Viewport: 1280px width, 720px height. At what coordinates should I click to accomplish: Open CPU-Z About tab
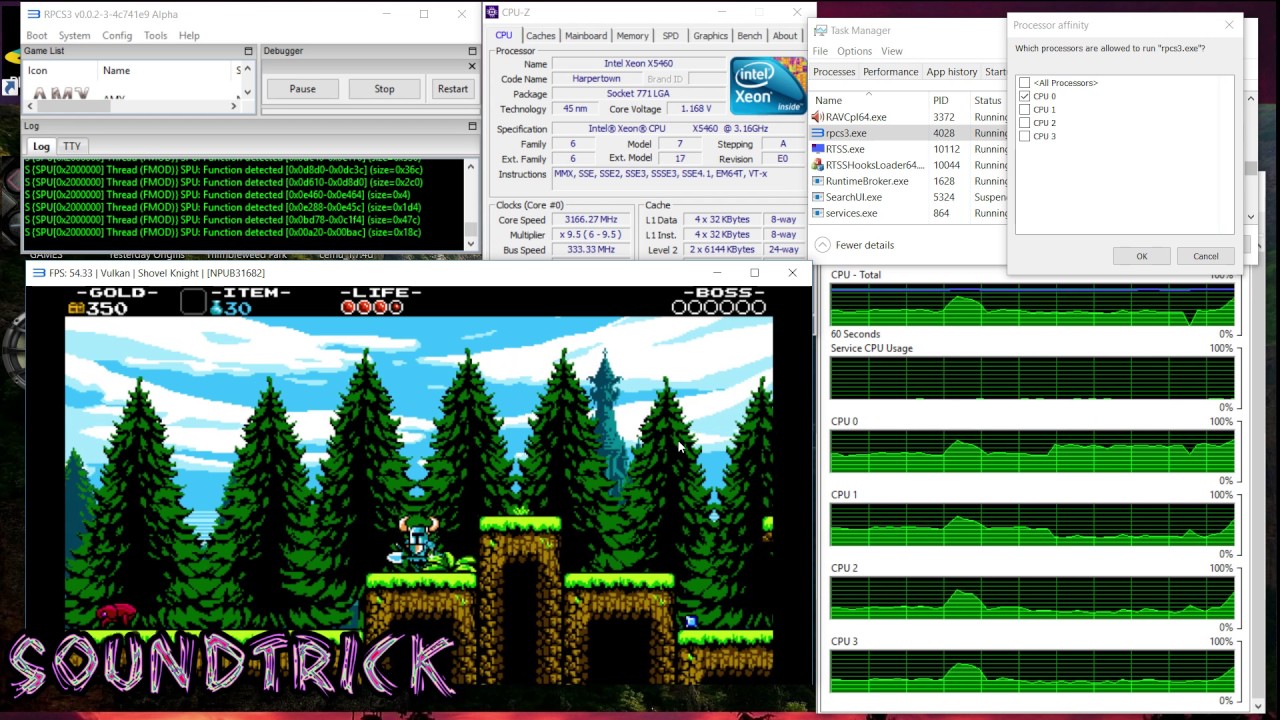(785, 36)
